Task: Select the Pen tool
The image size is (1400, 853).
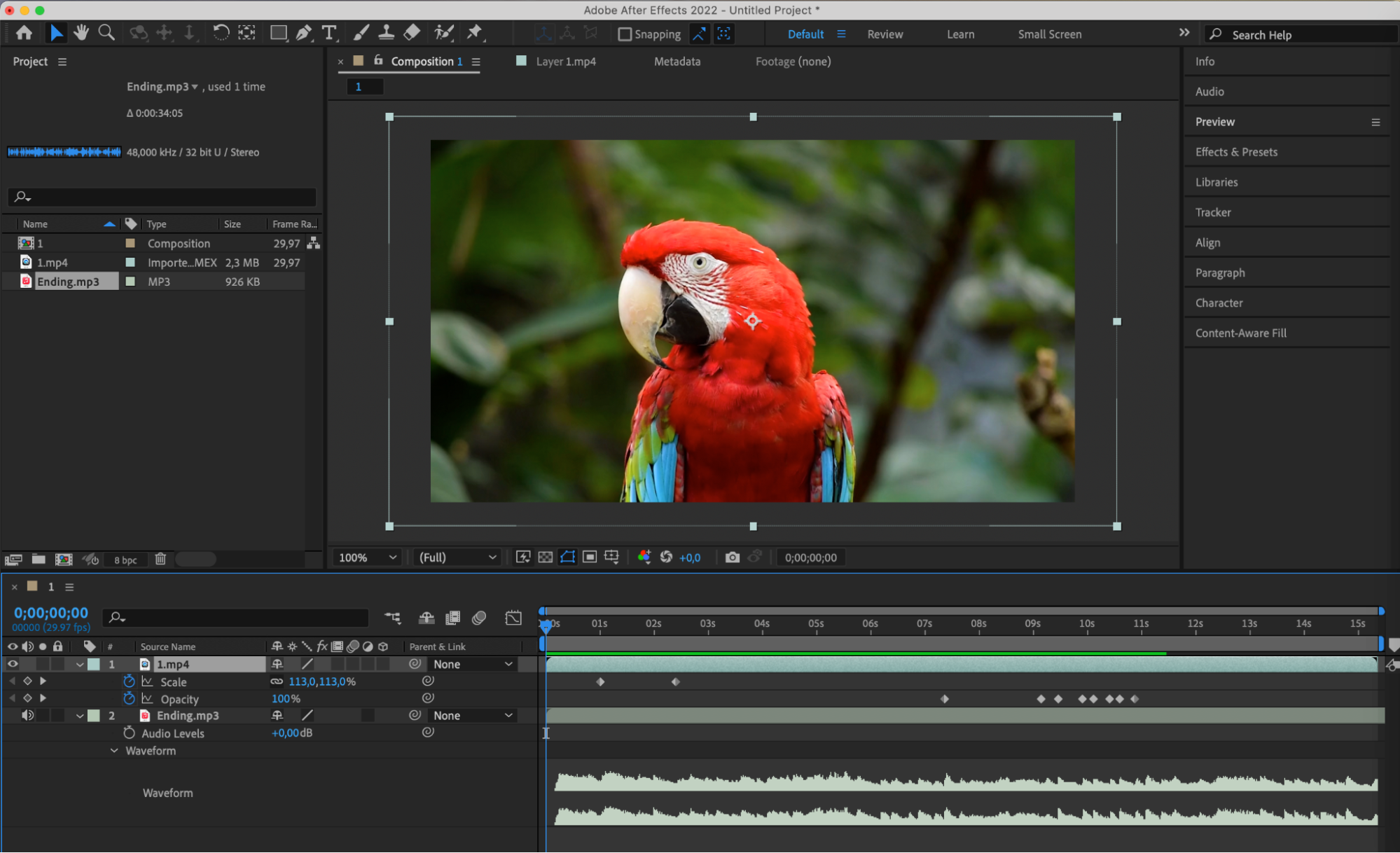Action: [x=304, y=33]
